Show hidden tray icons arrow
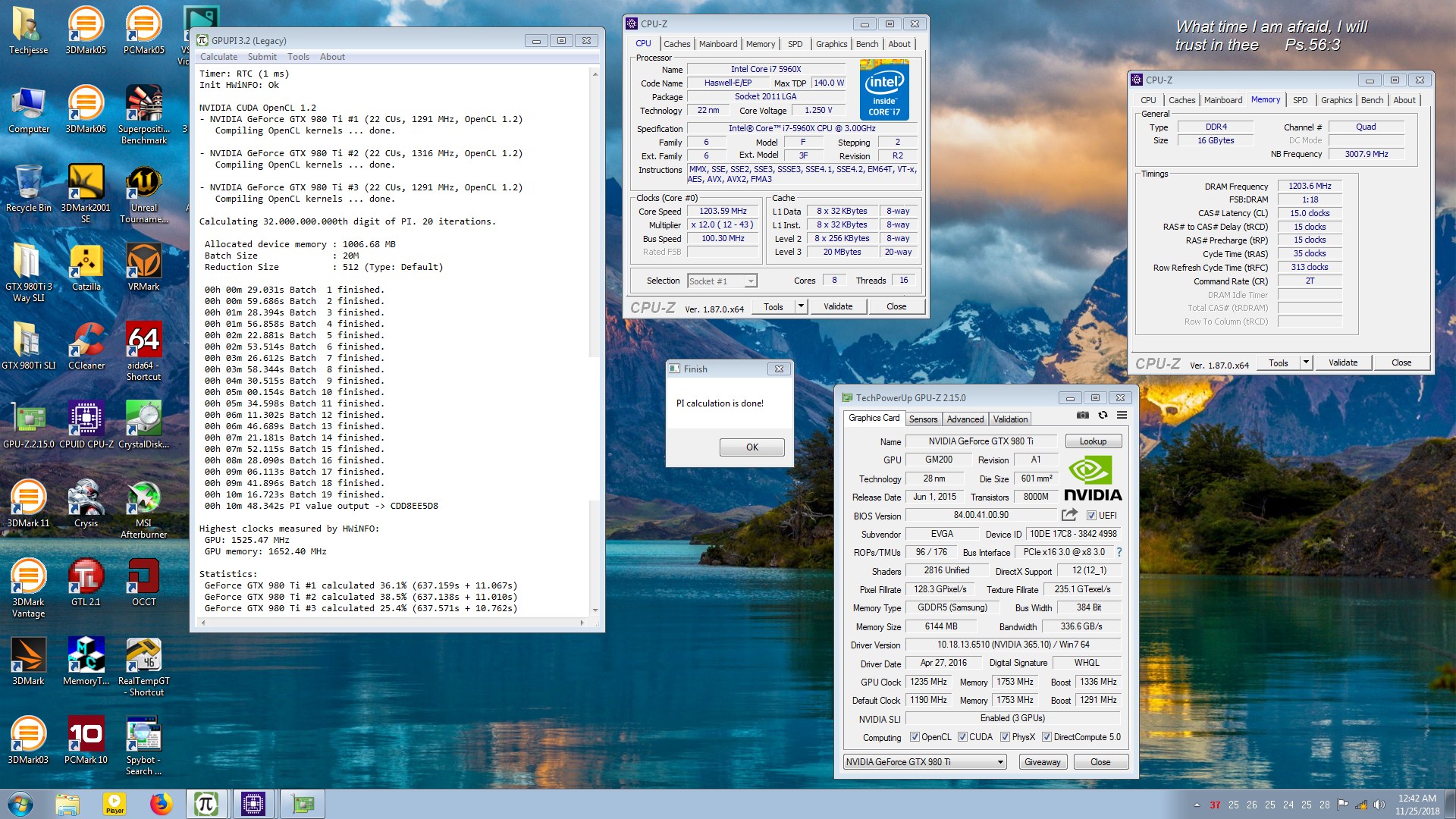 pos(1197,805)
